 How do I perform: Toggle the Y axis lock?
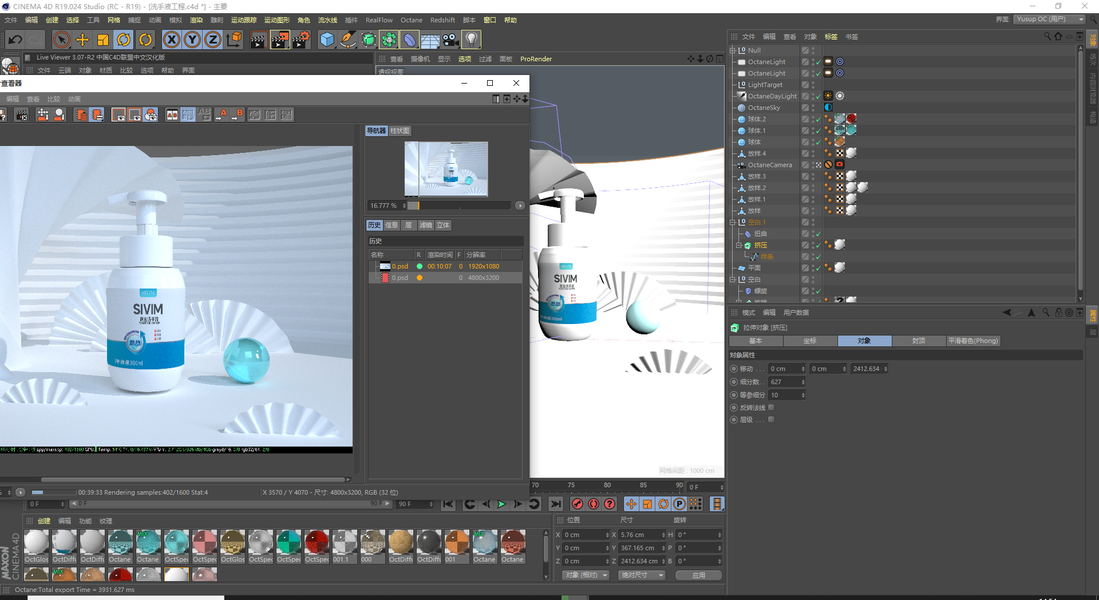(191, 40)
